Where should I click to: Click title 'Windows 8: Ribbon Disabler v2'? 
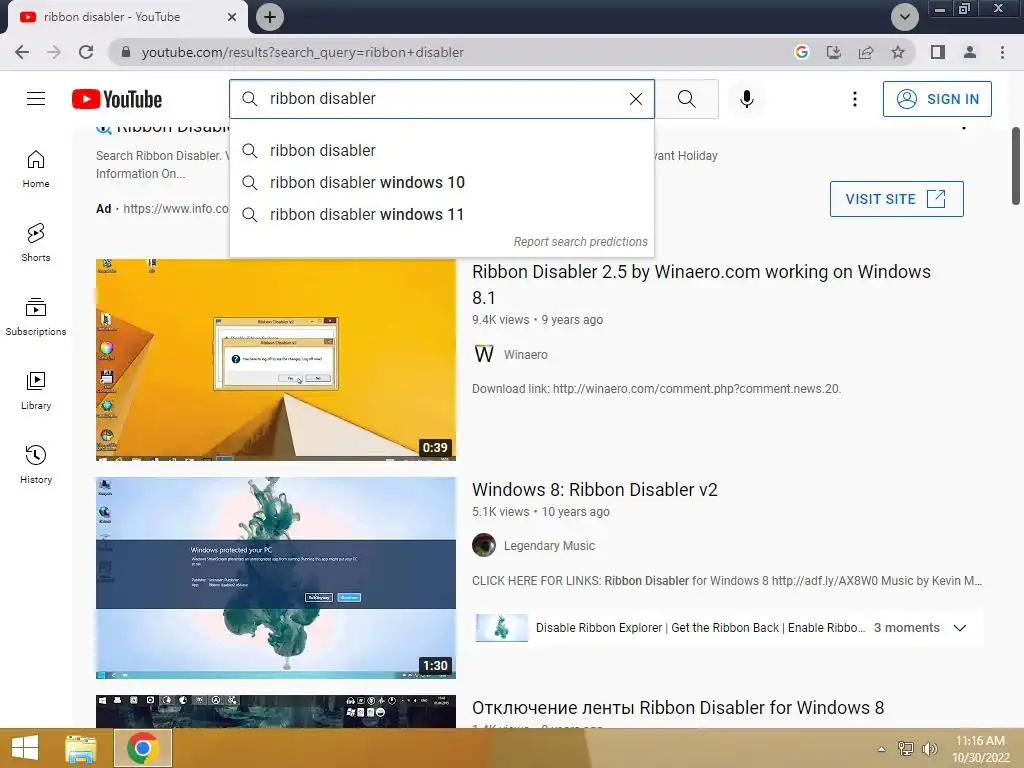594,490
